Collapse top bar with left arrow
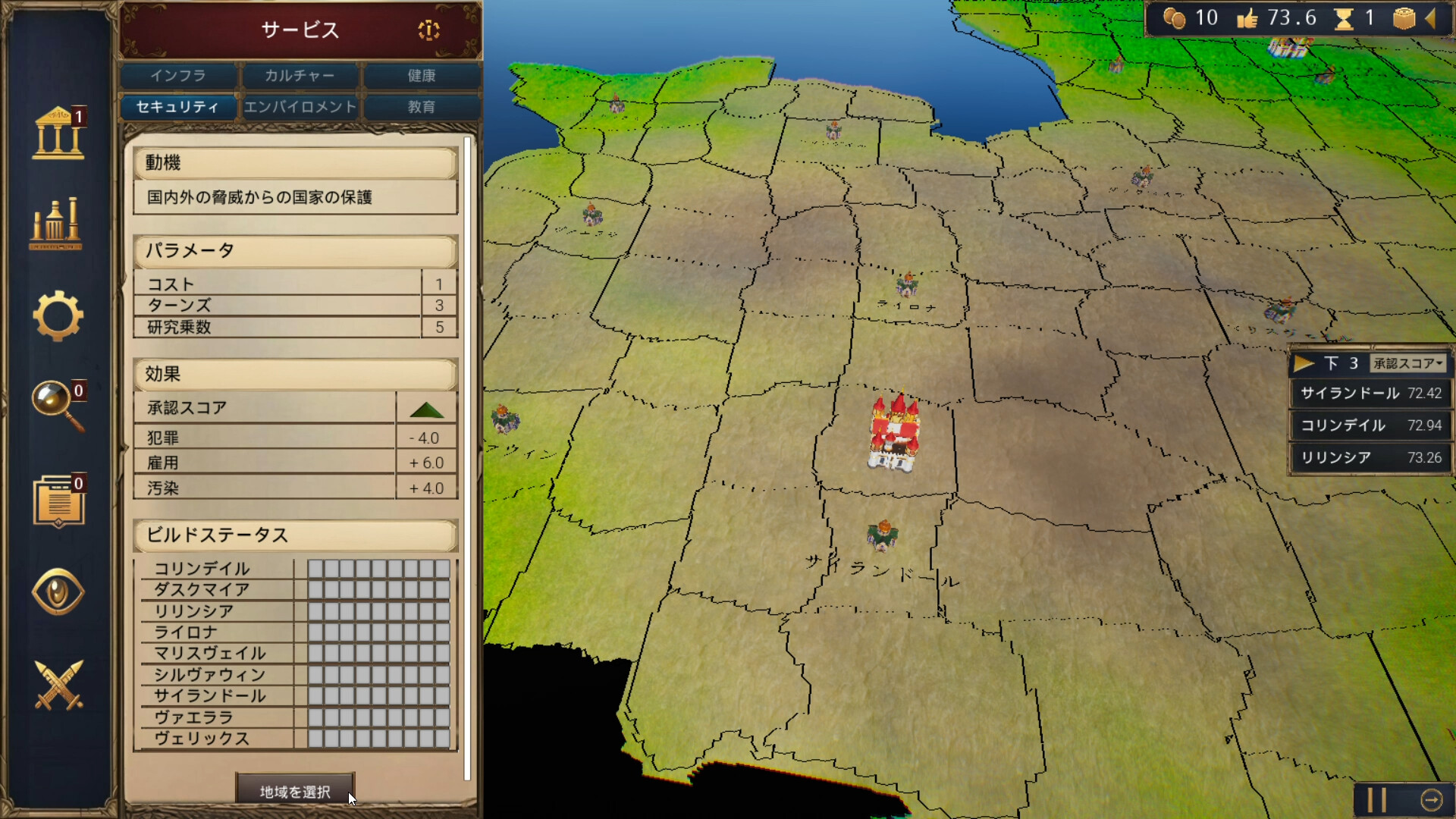Image resolution: width=1456 pixels, height=819 pixels. pos(1432,18)
